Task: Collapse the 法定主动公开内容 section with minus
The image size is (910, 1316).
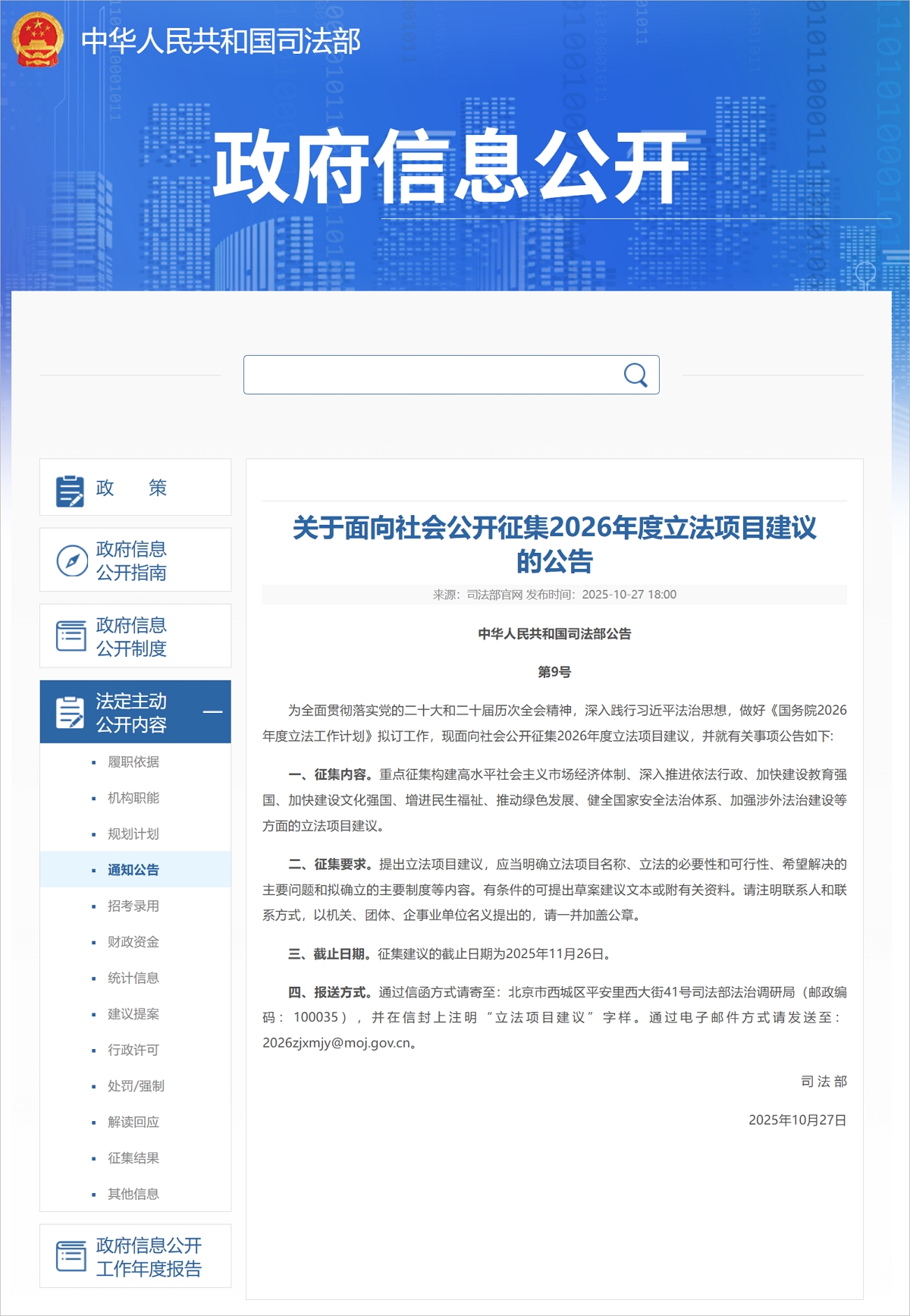Action: (x=213, y=712)
